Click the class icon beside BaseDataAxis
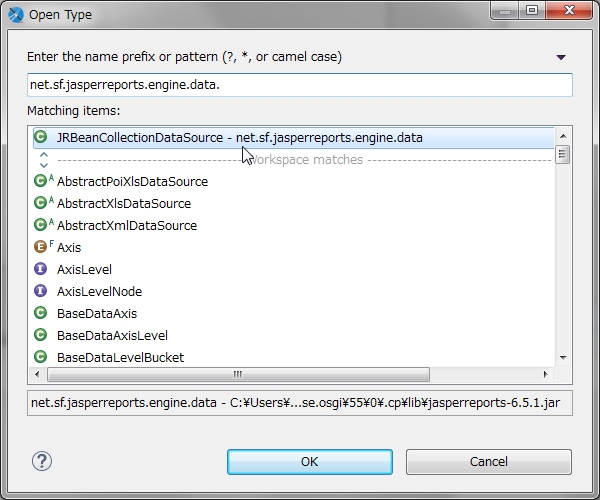Viewport: 600px width, 500px height. point(41,313)
